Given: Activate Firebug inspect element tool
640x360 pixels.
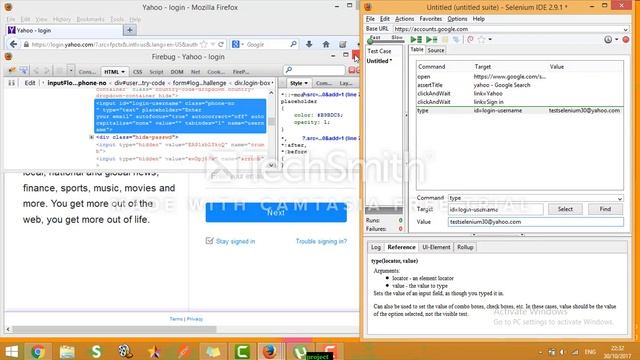Looking at the screenshot, I should 24,71.
